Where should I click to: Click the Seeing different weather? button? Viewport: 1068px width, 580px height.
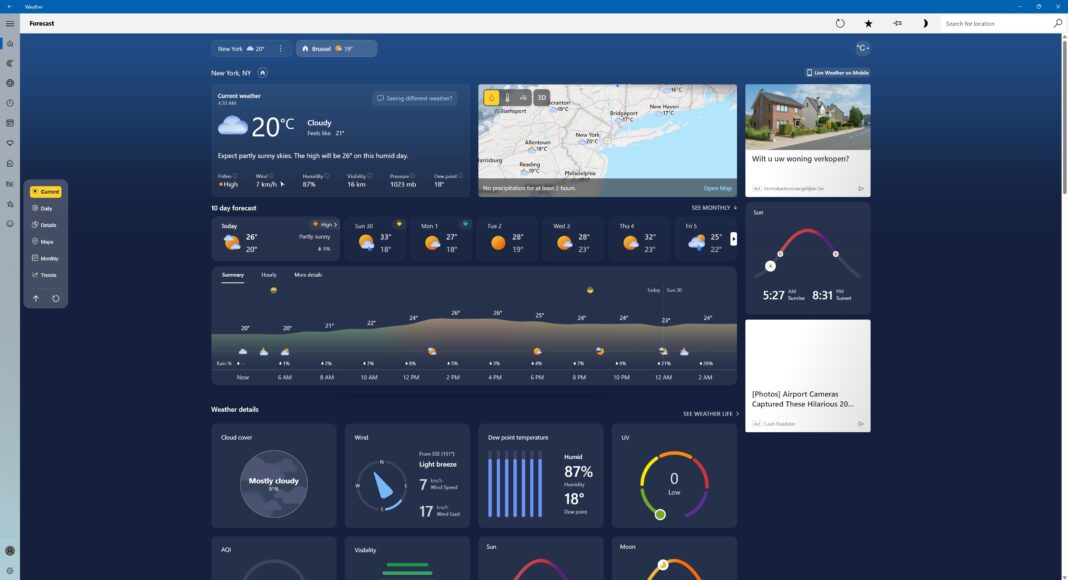click(414, 98)
